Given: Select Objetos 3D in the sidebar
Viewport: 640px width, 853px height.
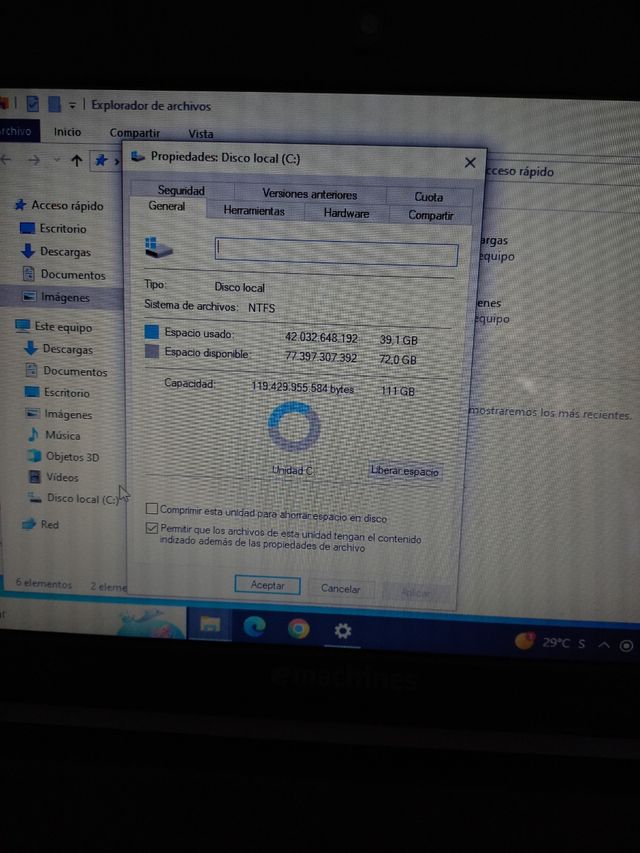Looking at the screenshot, I should click(64, 456).
